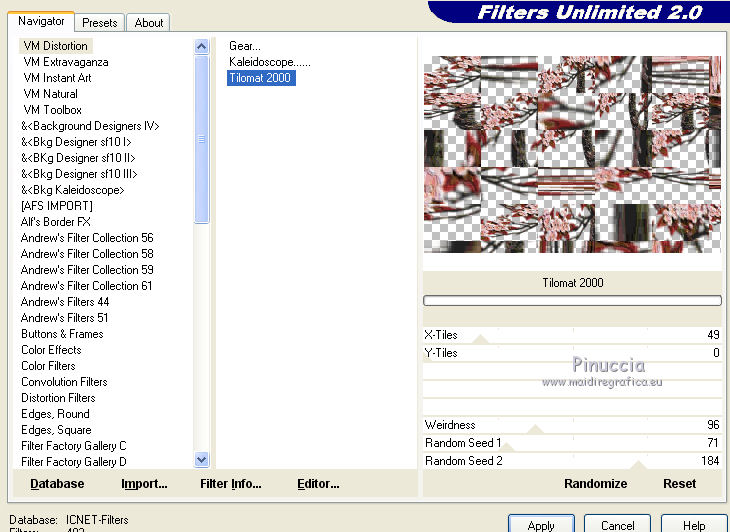
Task: Click the filter category scrollbar thumb
Action: pyautogui.click(x=201, y=139)
